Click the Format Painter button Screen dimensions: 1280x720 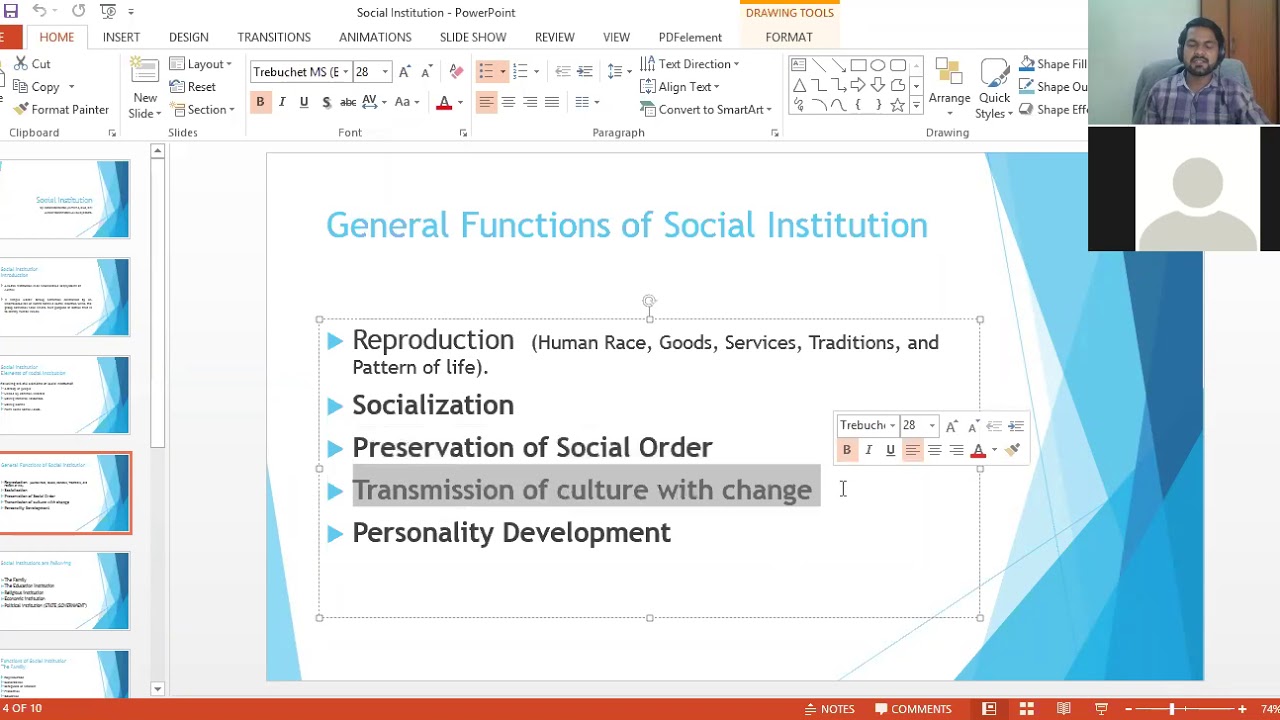pos(61,110)
